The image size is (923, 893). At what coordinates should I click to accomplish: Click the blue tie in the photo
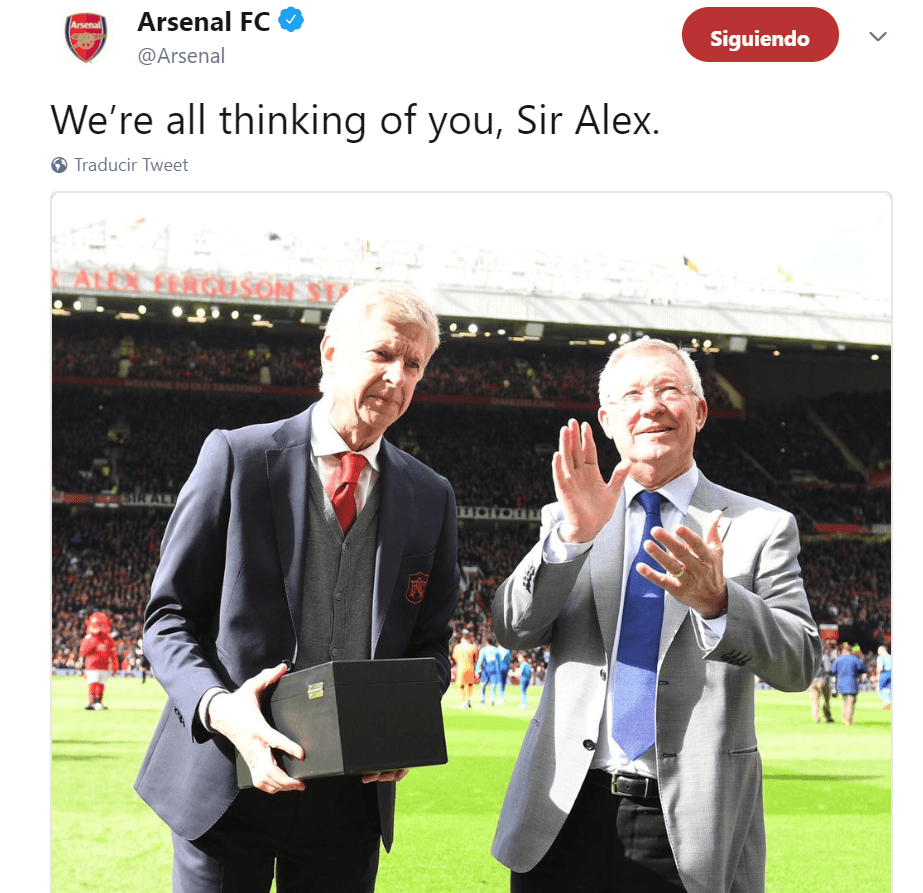[640, 624]
